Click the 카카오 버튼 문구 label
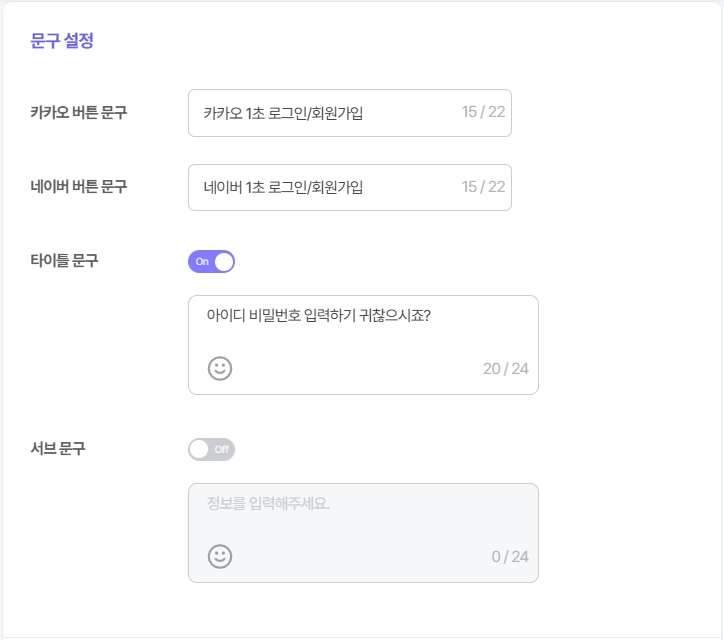This screenshot has height=640, width=724. (x=79, y=112)
